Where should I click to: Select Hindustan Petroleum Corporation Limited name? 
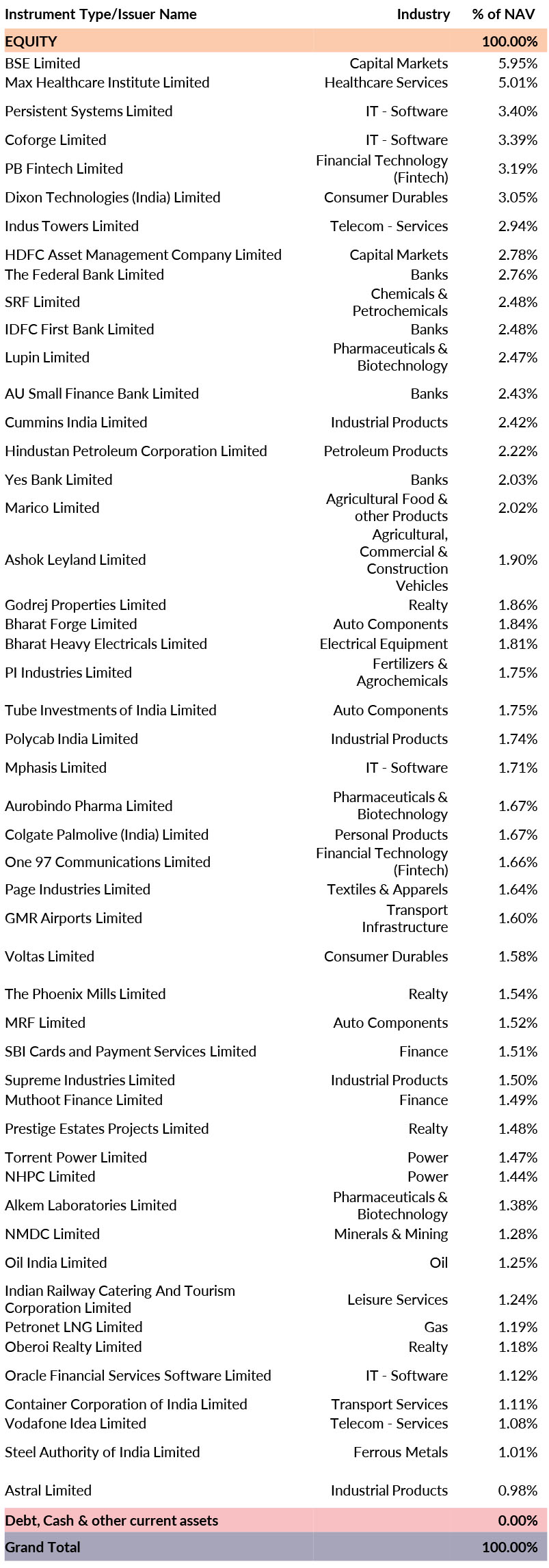click(x=135, y=451)
